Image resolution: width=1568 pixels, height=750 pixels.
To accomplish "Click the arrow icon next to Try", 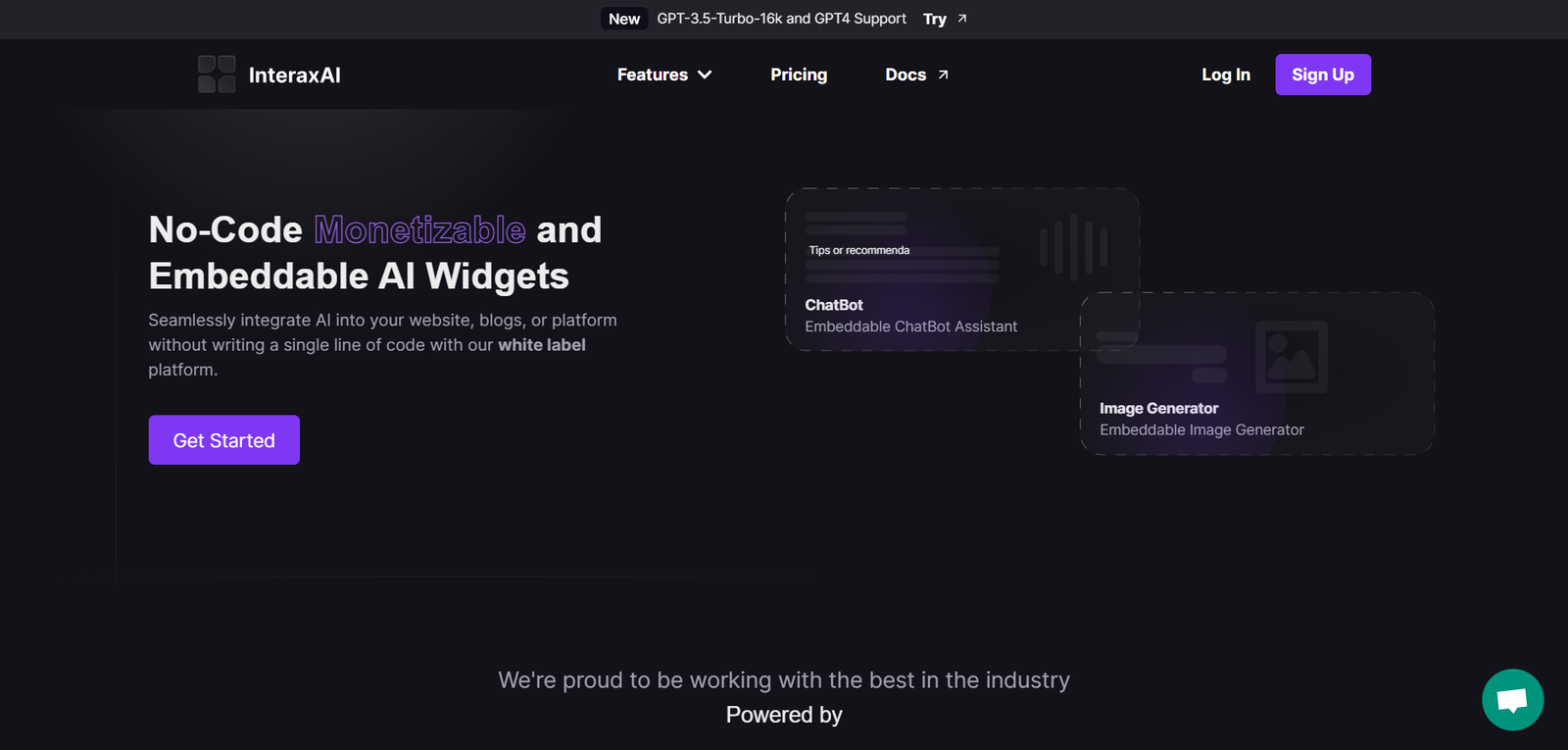I will click(x=962, y=19).
